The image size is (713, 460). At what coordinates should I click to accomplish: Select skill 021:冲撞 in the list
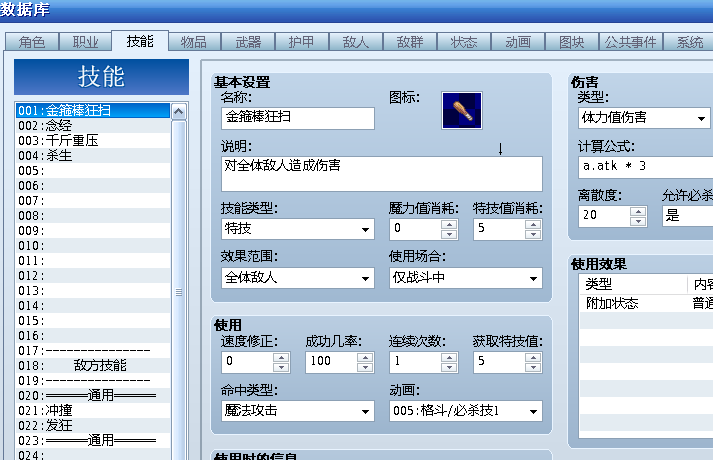point(93,410)
